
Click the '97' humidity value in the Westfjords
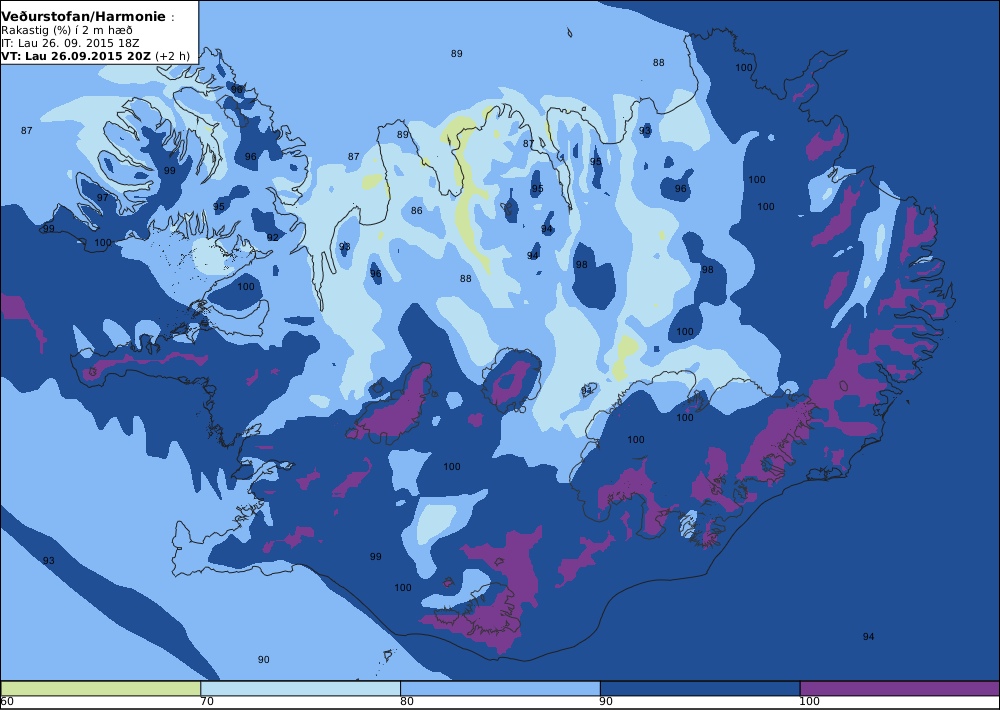pyautogui.click(x=103, y=198)
